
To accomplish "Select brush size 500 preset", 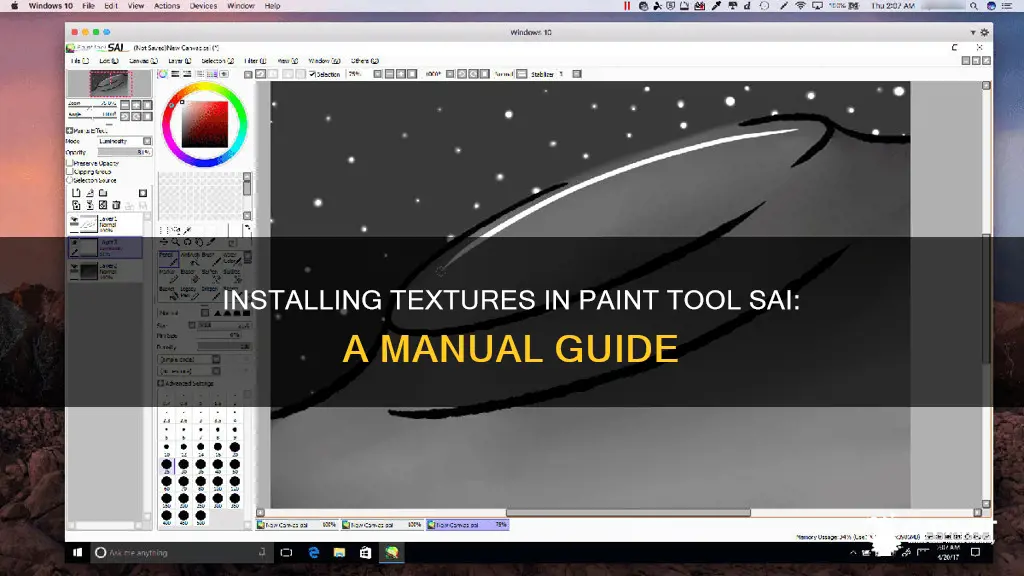I will coord(200,517).
